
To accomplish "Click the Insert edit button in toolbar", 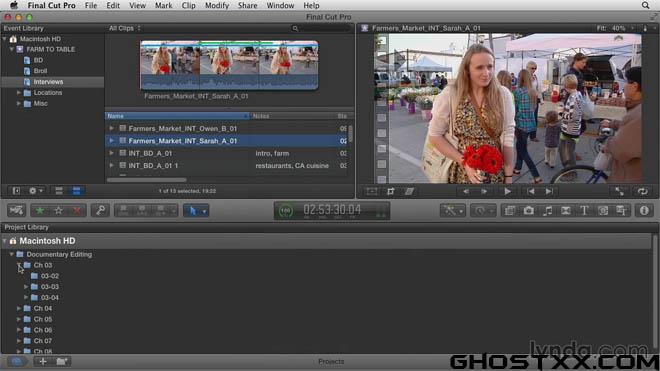I will point(142,210).
